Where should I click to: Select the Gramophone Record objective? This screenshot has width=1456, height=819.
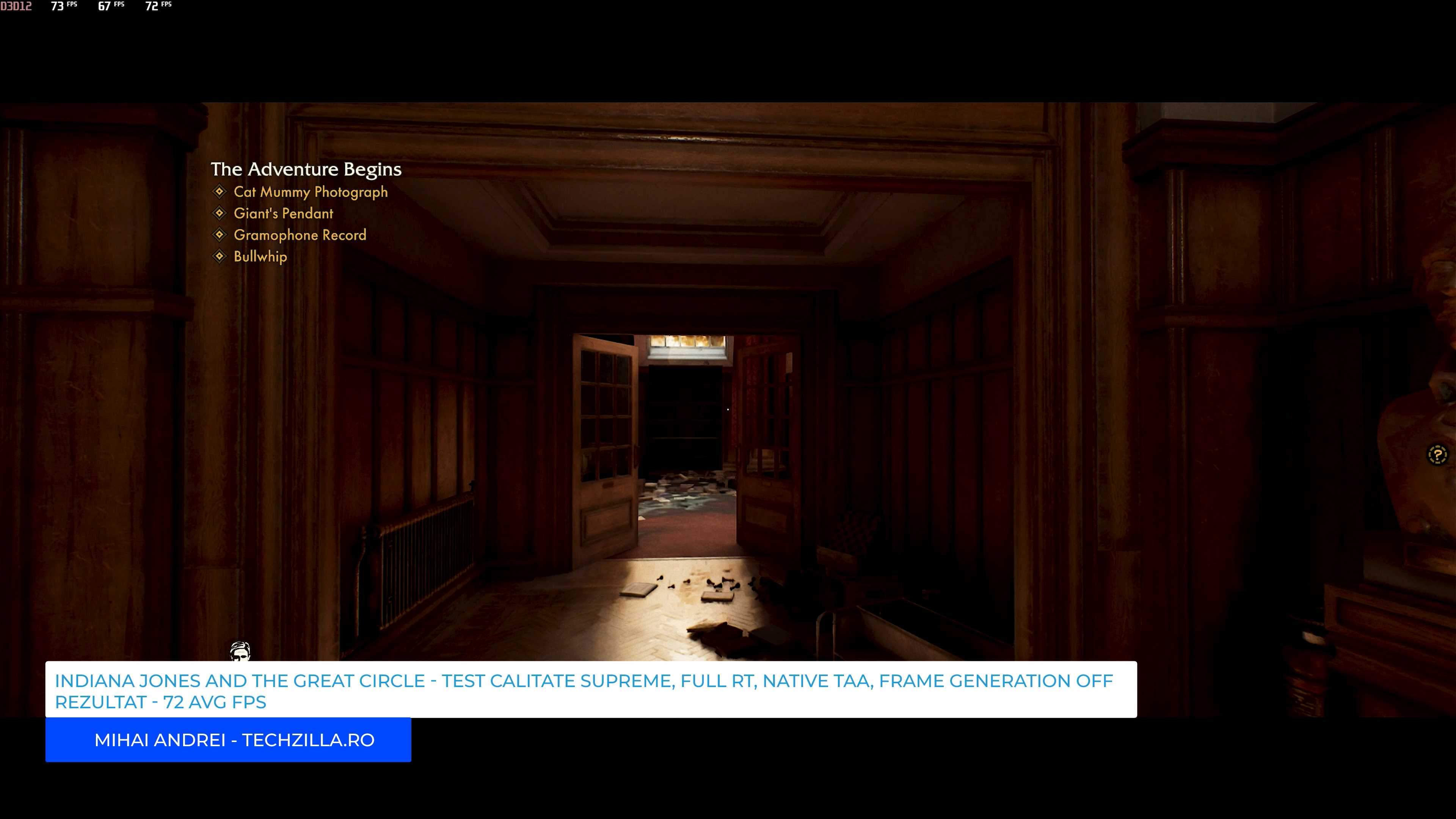pyautogui.click(x=300, y=235)
